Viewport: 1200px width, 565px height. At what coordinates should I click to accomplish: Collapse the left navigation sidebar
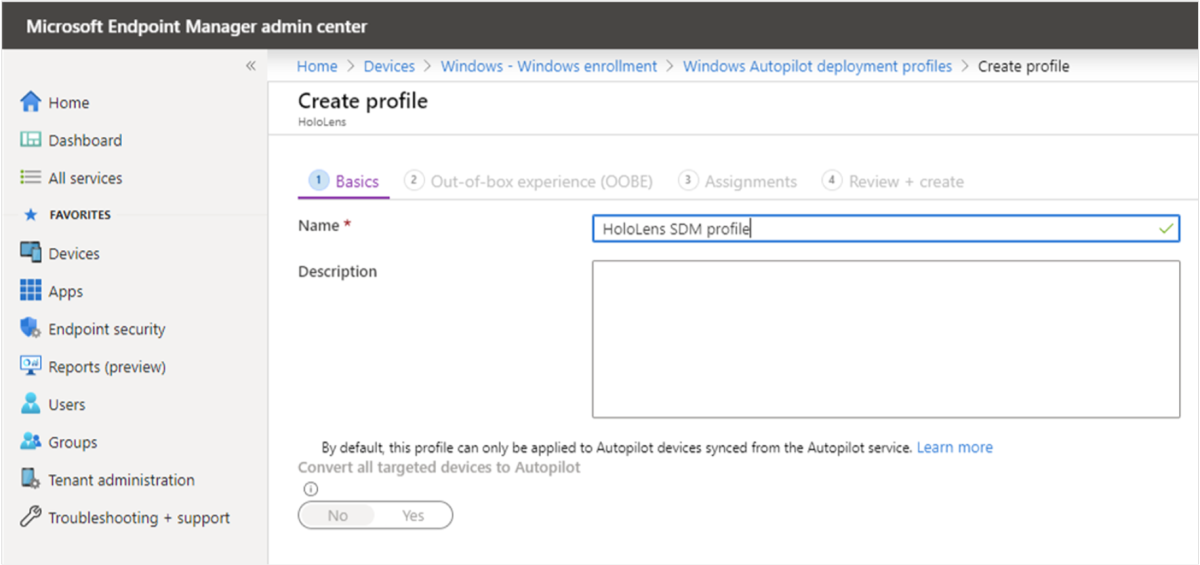coord(250,66)
